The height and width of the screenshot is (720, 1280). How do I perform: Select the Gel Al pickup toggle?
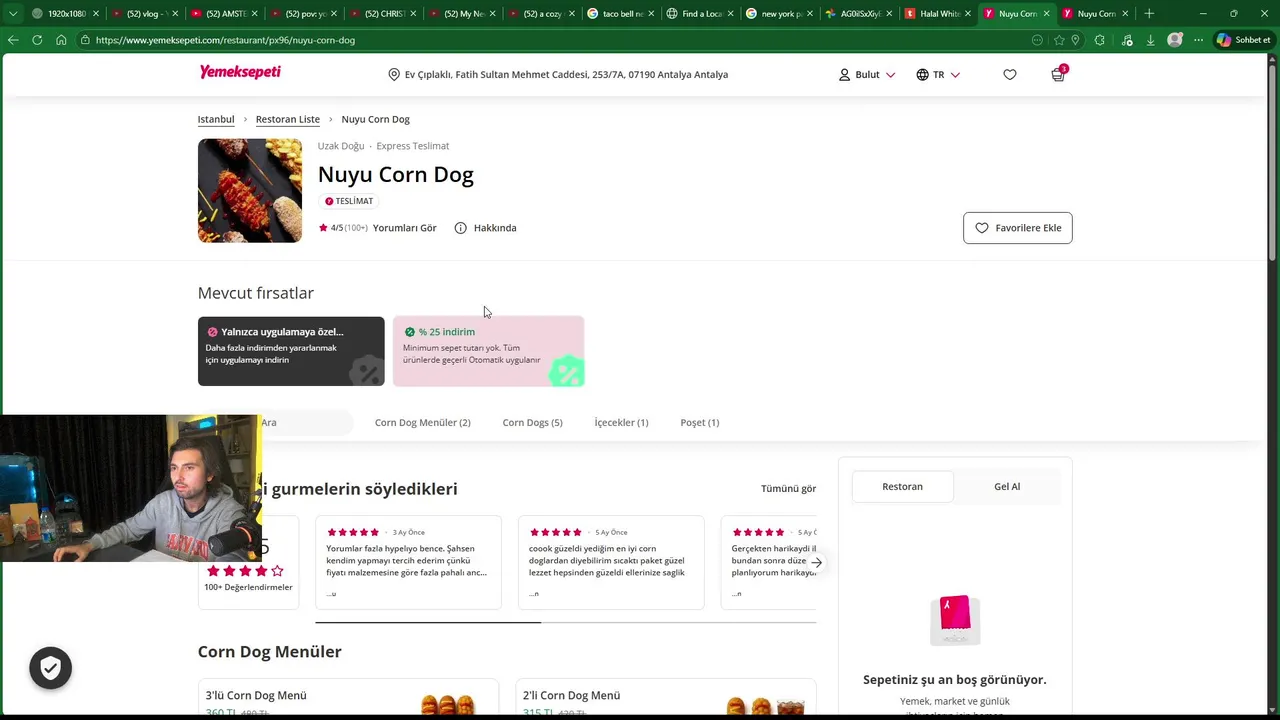click(1007, 486)
